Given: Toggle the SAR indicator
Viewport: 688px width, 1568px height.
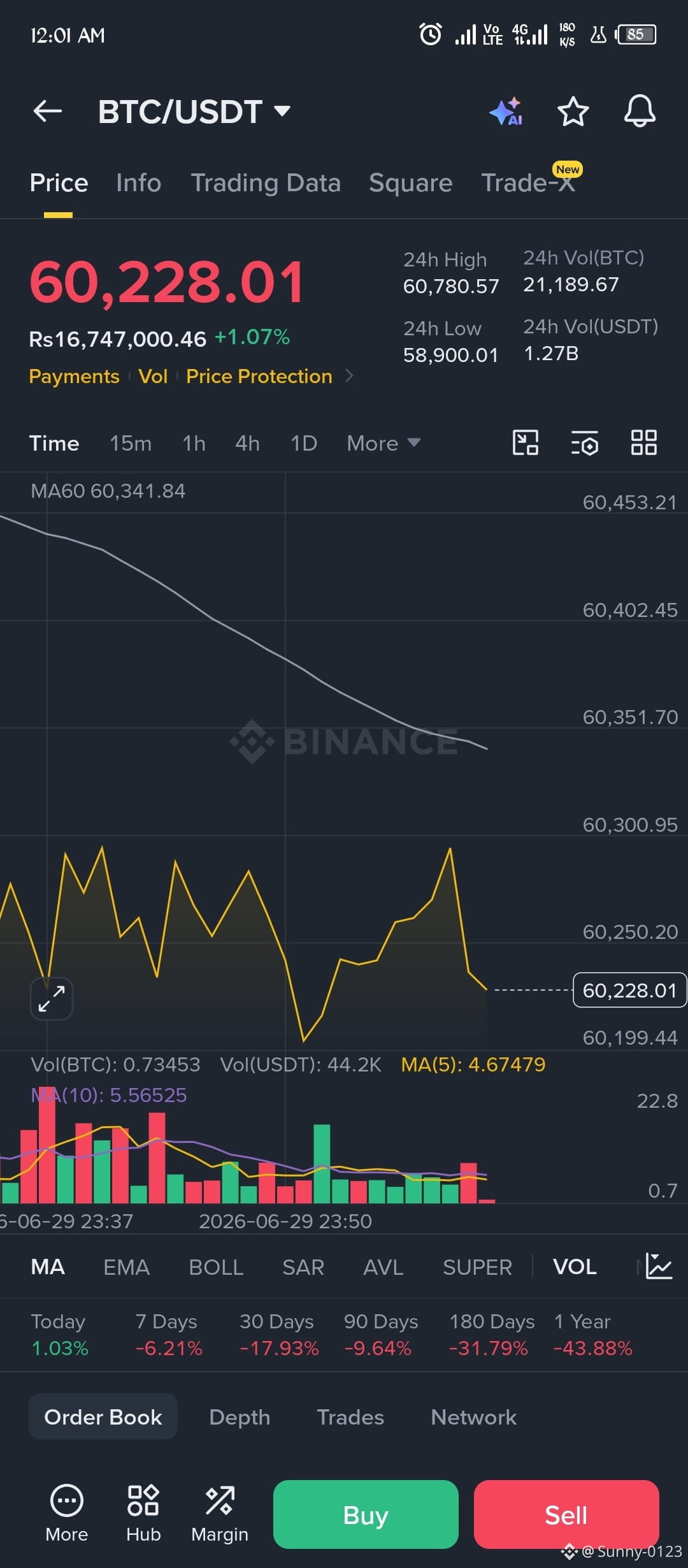Looking at the screenshot, I should [303, 1267].
